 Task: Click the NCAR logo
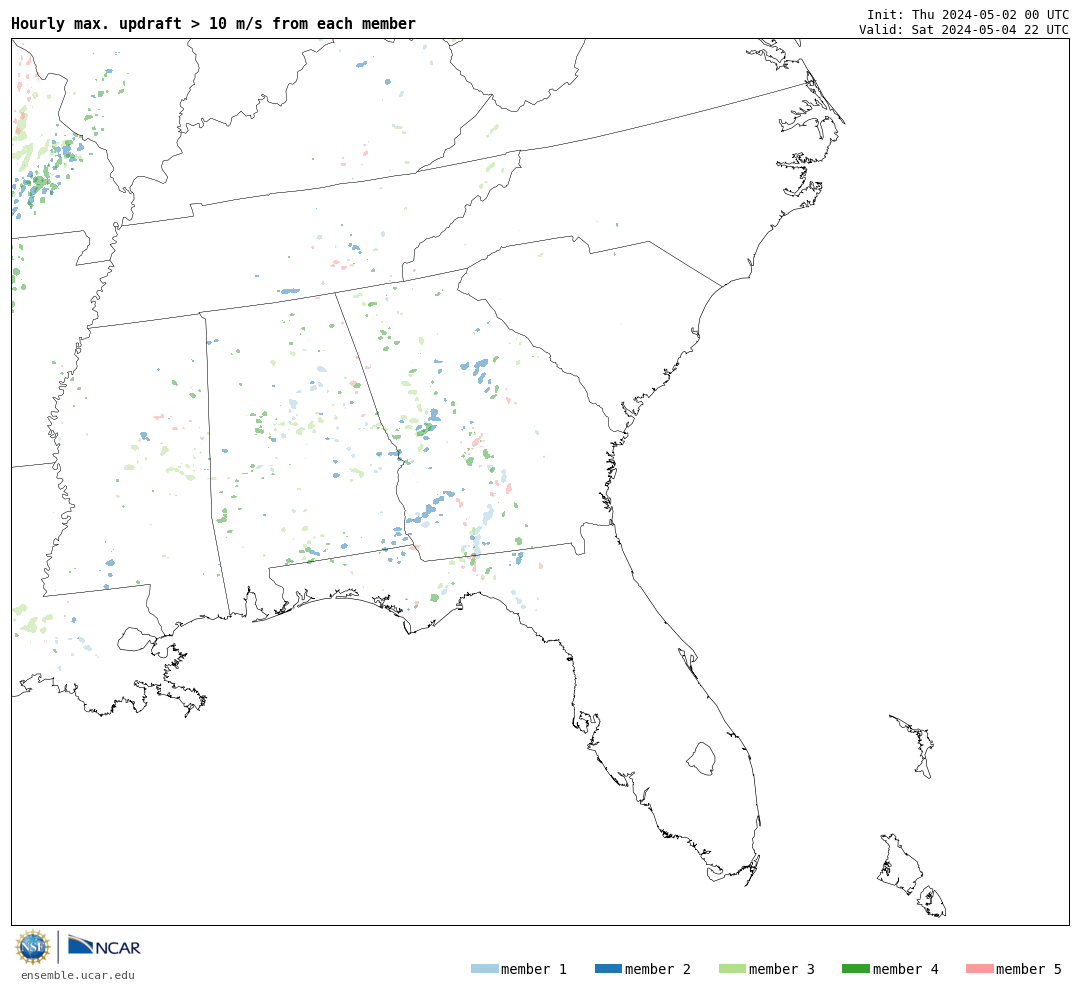104,946
